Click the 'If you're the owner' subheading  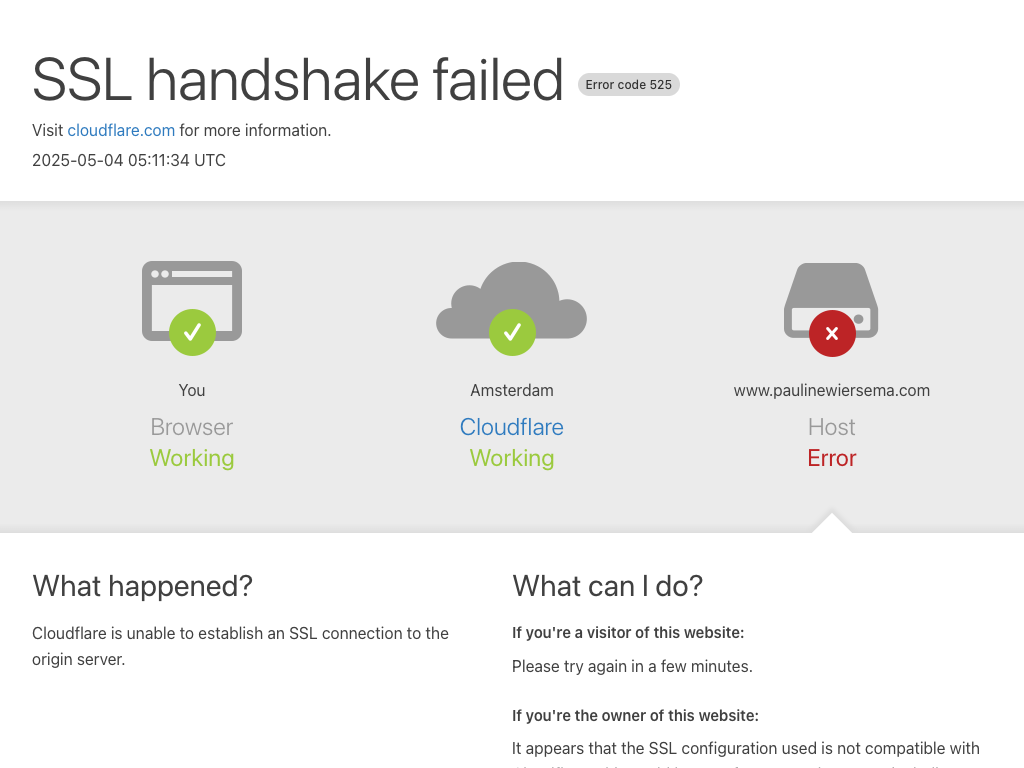[635, 715]
